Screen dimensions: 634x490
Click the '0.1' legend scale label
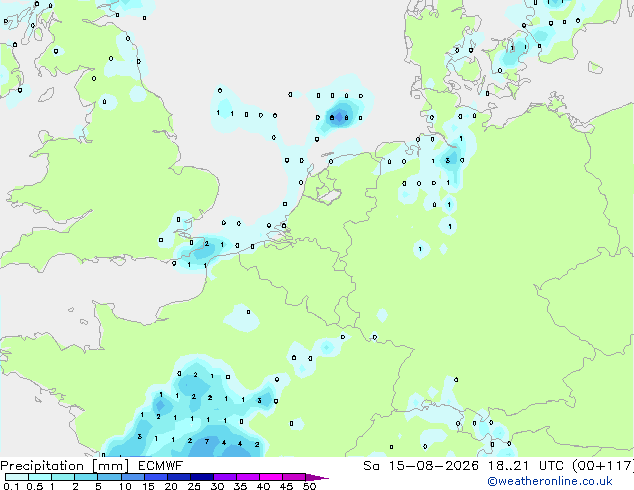pos(11,486)
